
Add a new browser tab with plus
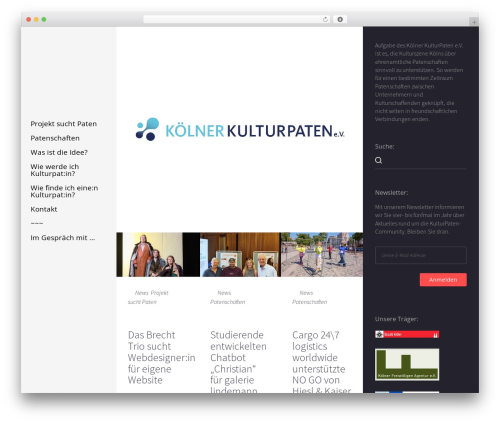pyautogui.click(x=474, y=22)
